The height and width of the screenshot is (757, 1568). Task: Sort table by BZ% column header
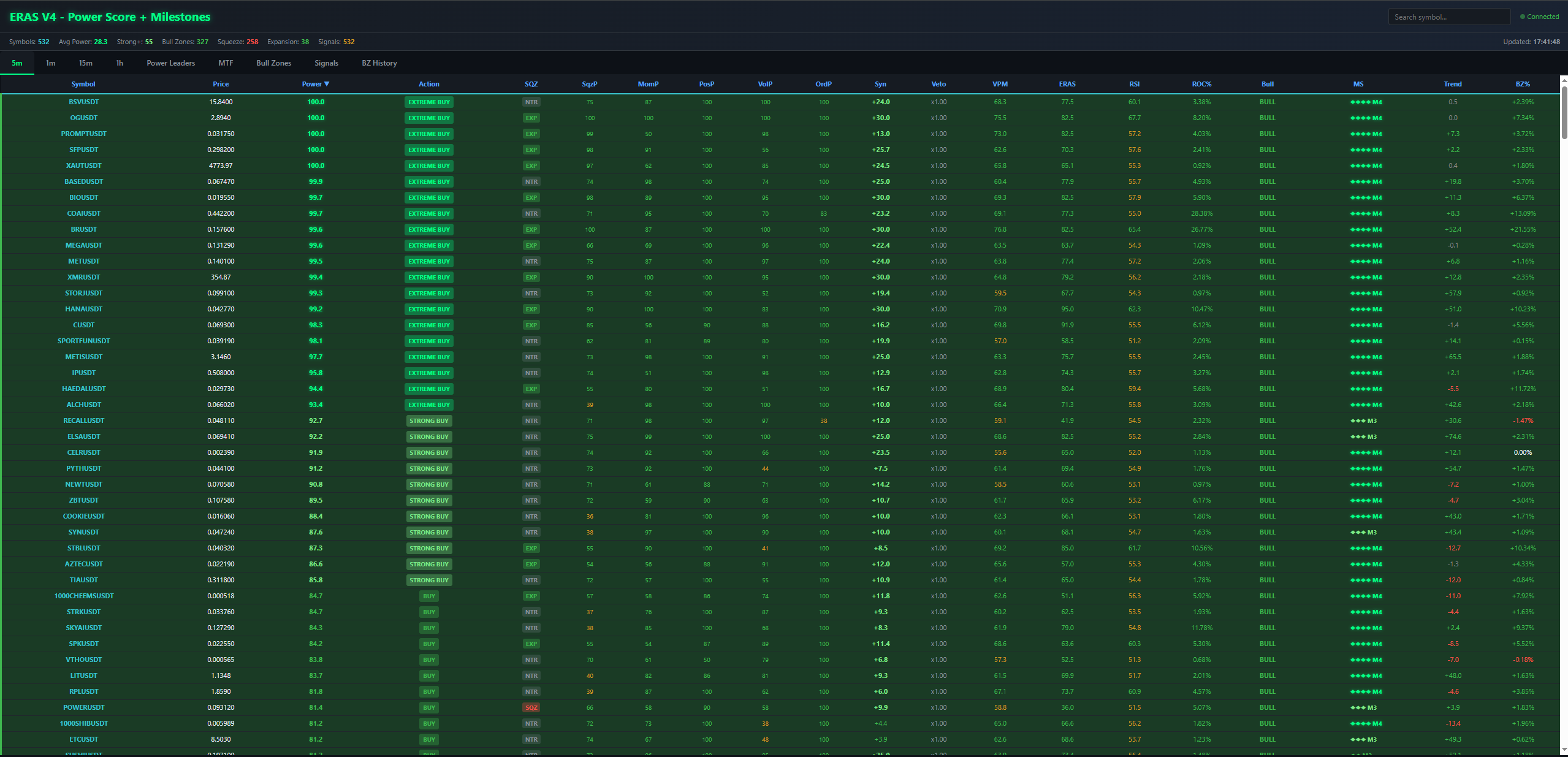tap(1523, 84)
